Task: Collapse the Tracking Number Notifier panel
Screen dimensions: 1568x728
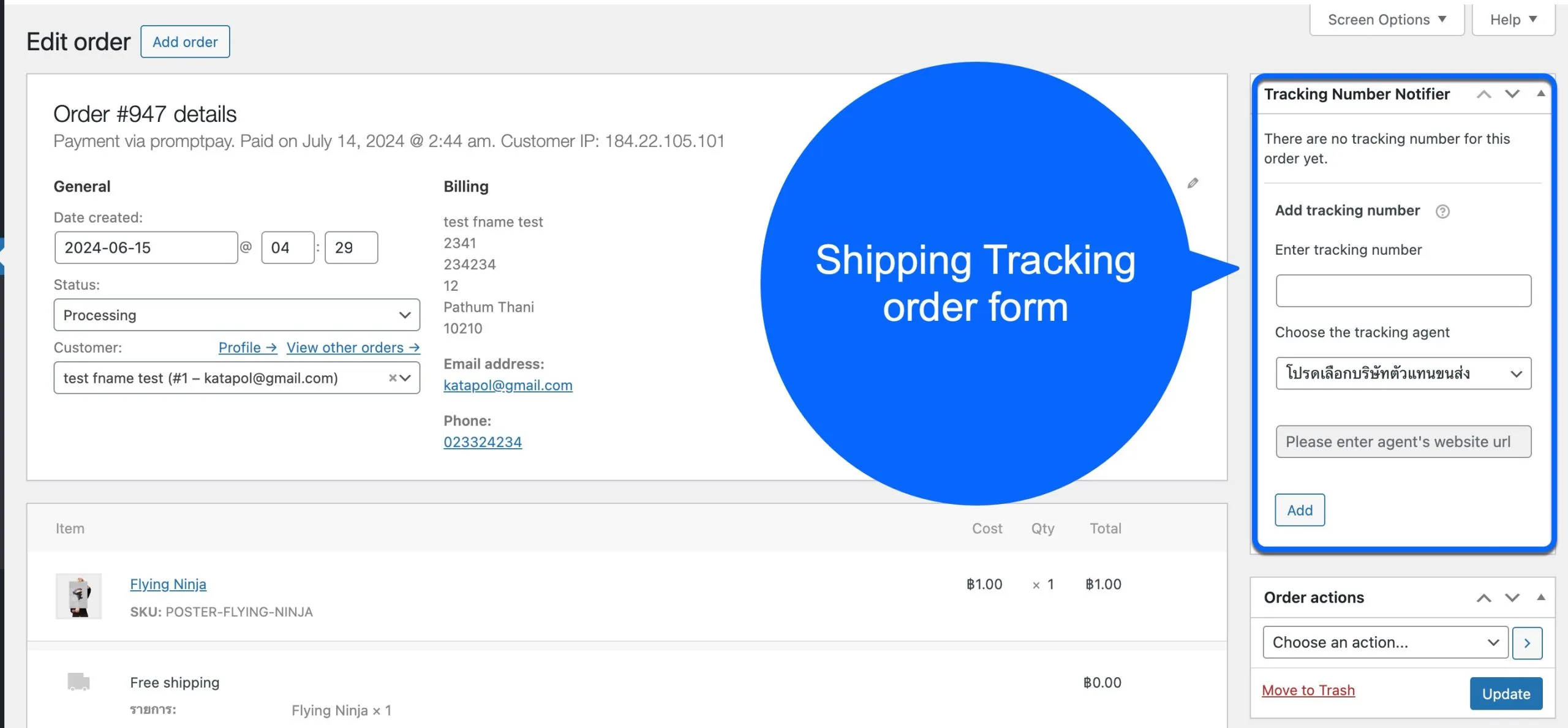Action: click(x=1540, y=94)
